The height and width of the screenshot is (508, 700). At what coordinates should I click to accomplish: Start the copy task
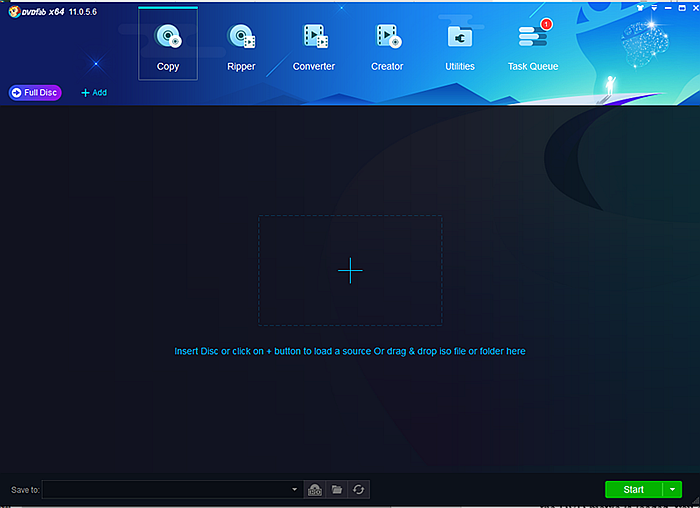634,489
